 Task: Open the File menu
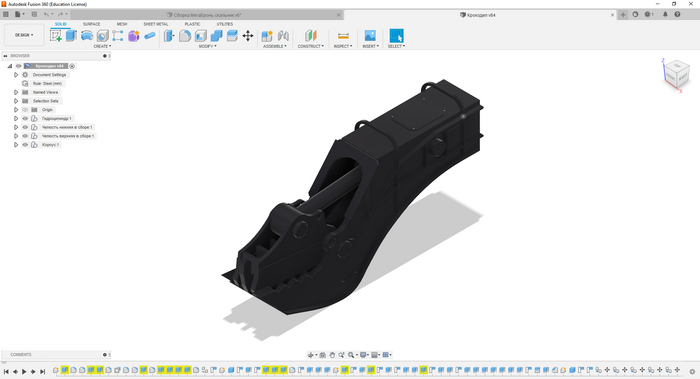pos(19,14)
